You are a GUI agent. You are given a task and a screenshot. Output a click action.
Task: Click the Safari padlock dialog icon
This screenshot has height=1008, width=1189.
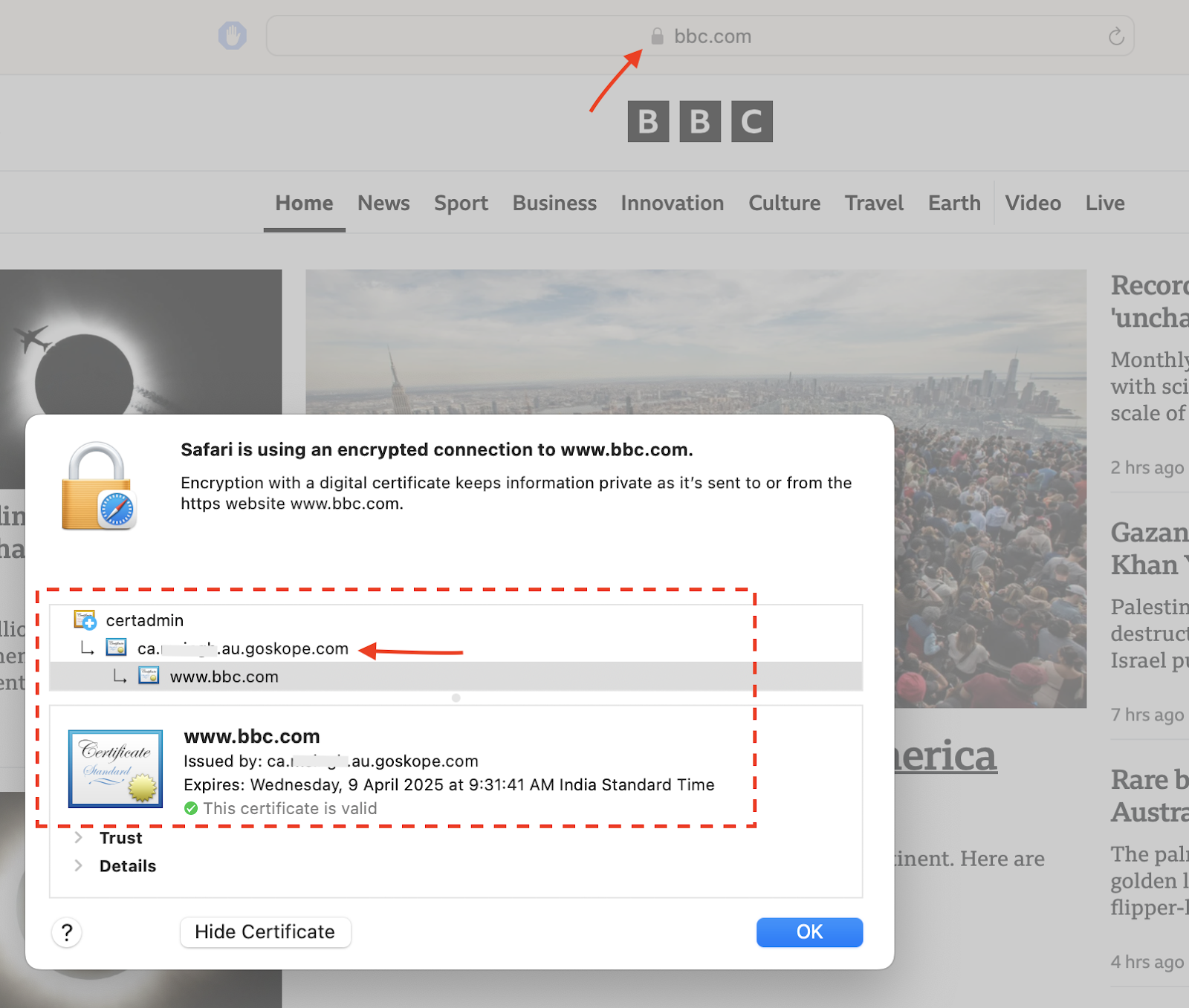99,487
